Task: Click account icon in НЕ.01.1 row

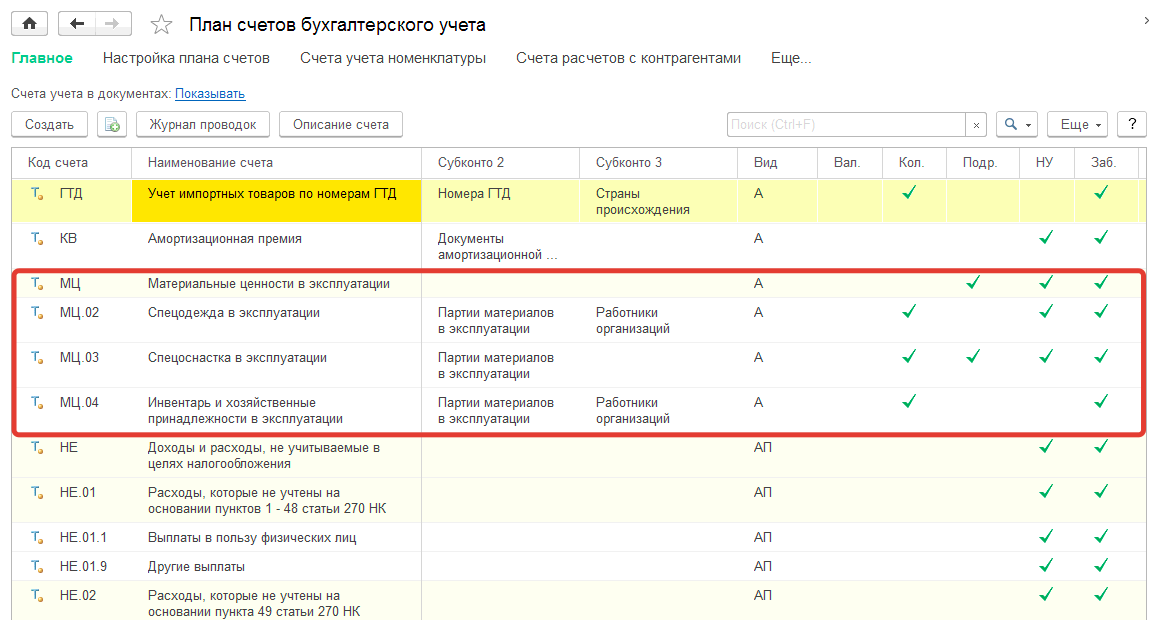Action: click(37, 537)
